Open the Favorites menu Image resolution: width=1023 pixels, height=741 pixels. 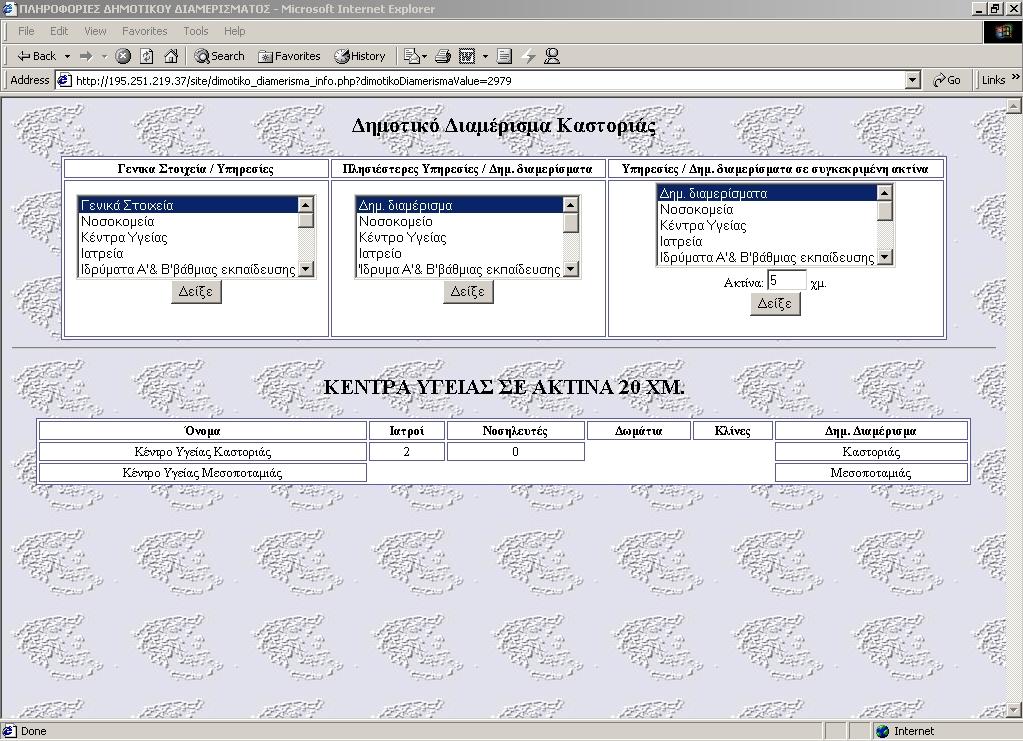[145, 31]
